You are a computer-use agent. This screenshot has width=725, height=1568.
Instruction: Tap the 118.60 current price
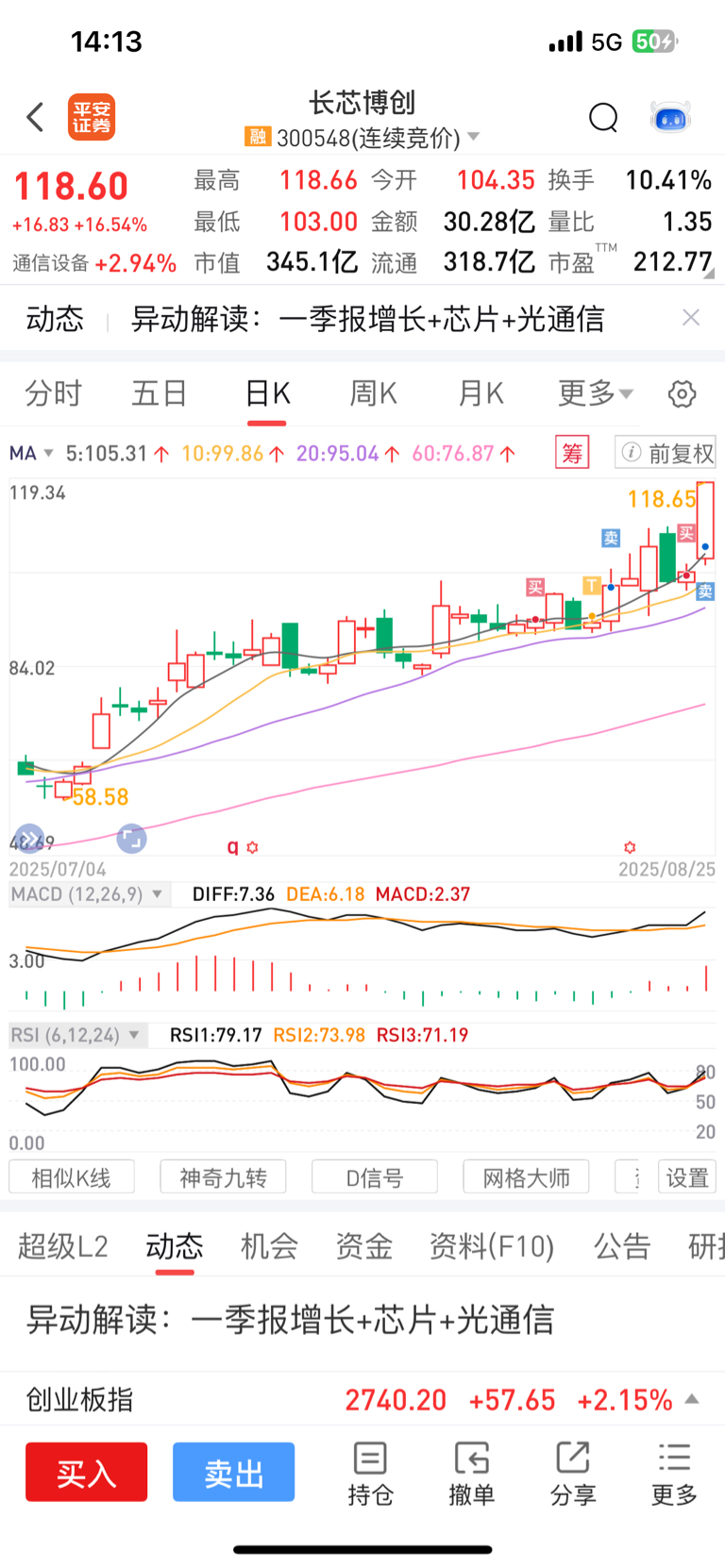pos(71,186)
